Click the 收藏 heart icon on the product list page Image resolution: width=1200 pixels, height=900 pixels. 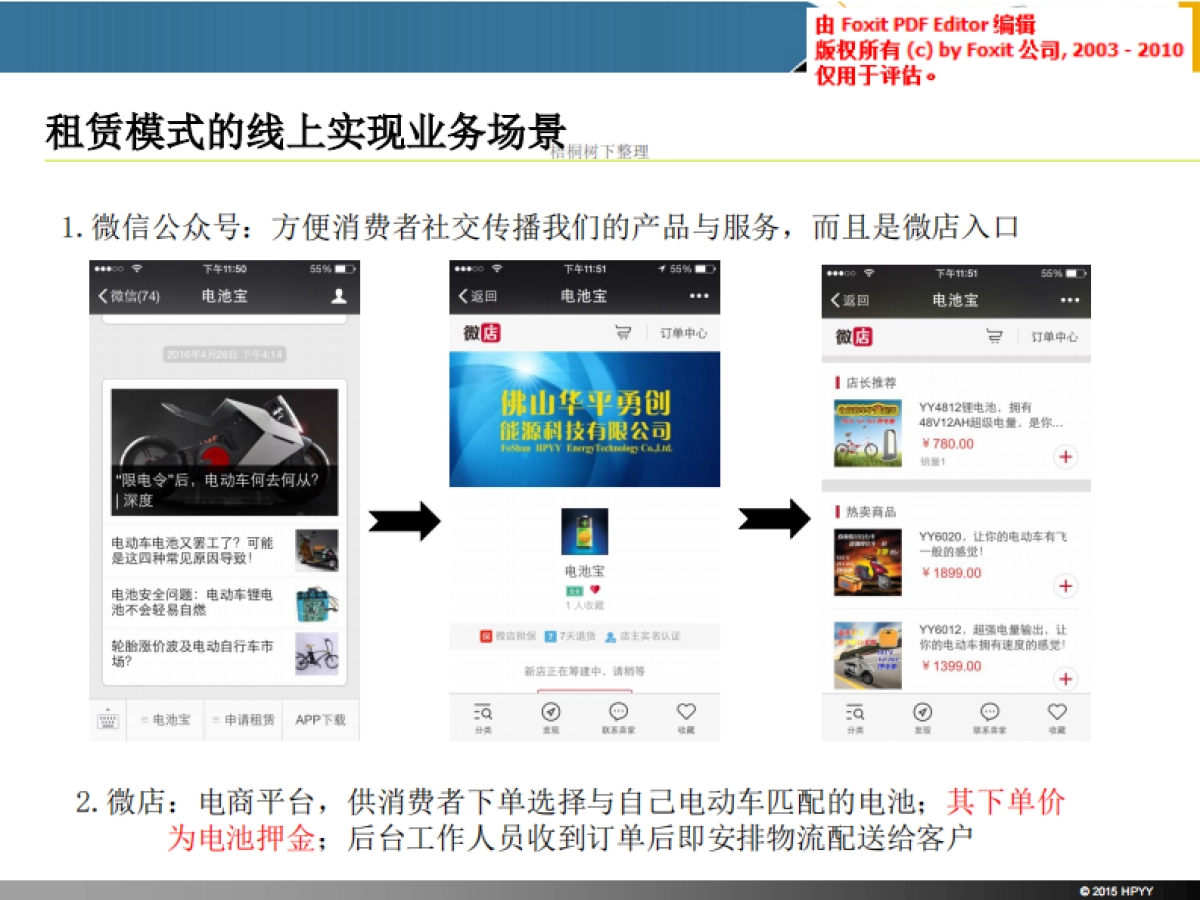[x=1057, y=716]
